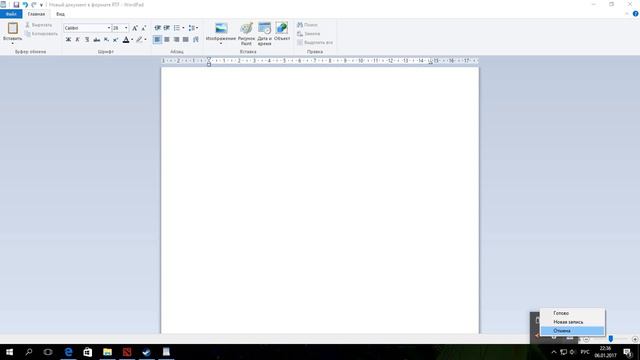Viewport: 640px width, 360px height.
Task: Toggle bold formatting Ж
Action: pyautogui.click(x=68, y=40)
